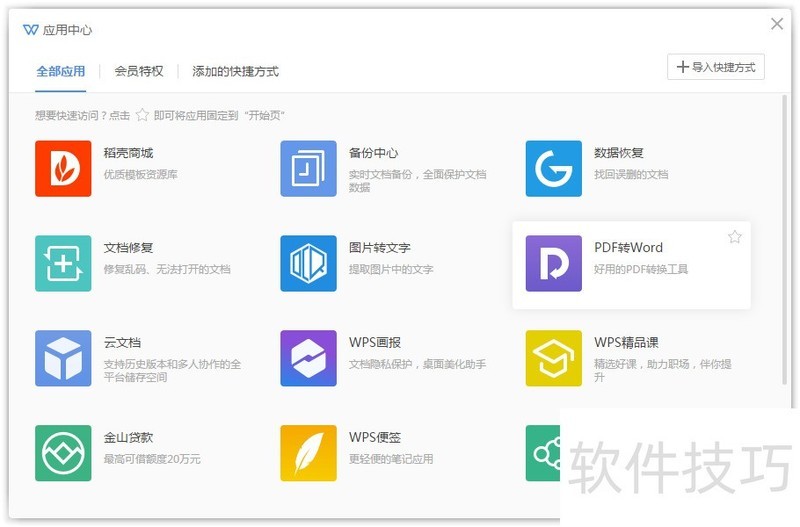Launch the WPS便签 notes icon
Image resolution: width=800 pixels, height=527 pixels.
pyautogui.click(x=308, y=453)
